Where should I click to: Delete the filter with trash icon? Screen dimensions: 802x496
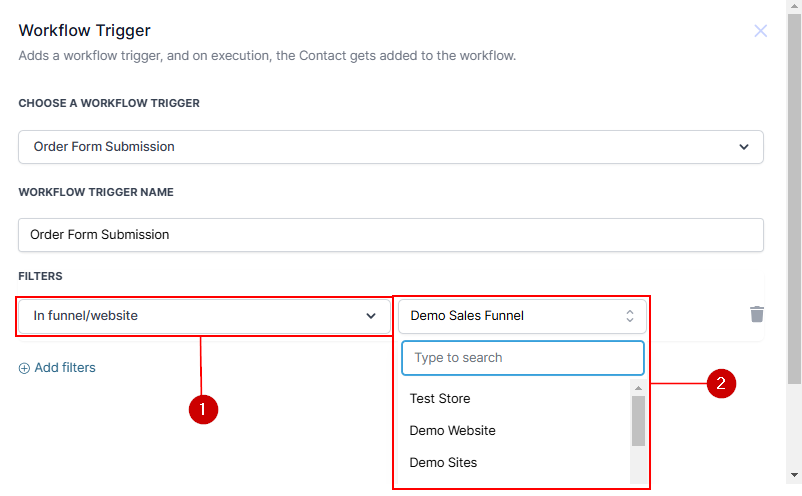757,315
